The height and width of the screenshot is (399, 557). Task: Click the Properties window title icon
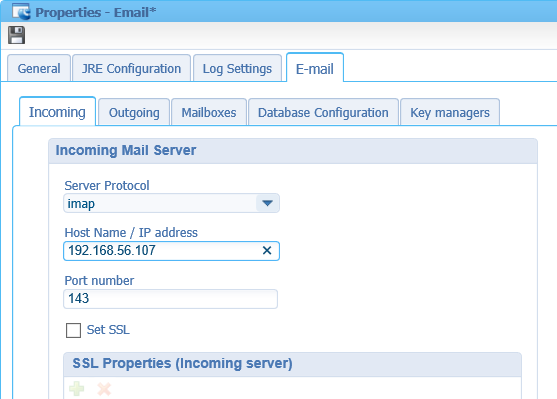(x=21, y=12)
